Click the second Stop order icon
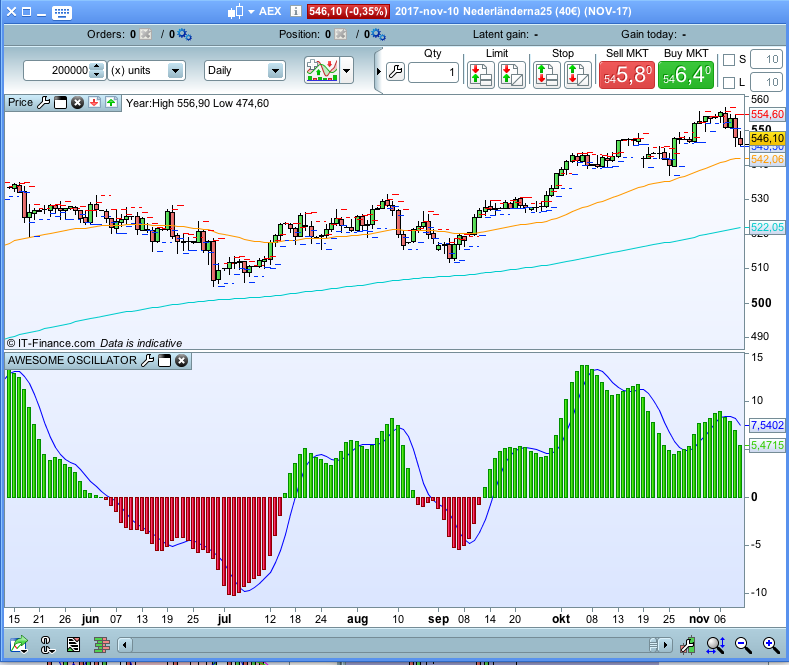 click(578, 74)
